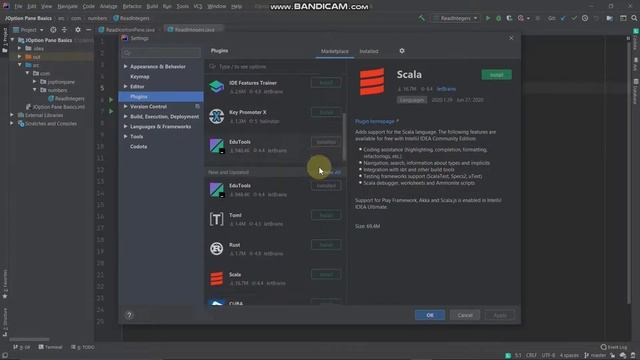Open the TODO tool window button
This screenshot has height=360, width=640.
click(x=83, y=347)
